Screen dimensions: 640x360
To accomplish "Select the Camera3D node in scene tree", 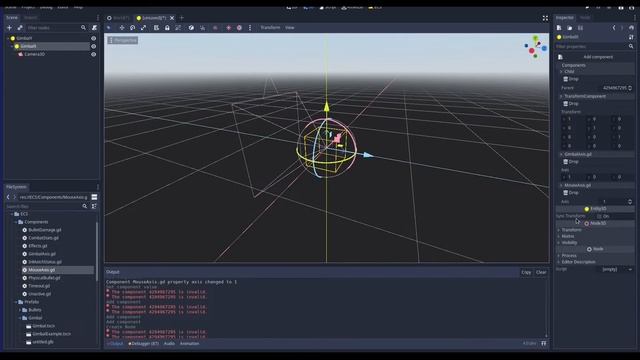I will click(34, 54).
